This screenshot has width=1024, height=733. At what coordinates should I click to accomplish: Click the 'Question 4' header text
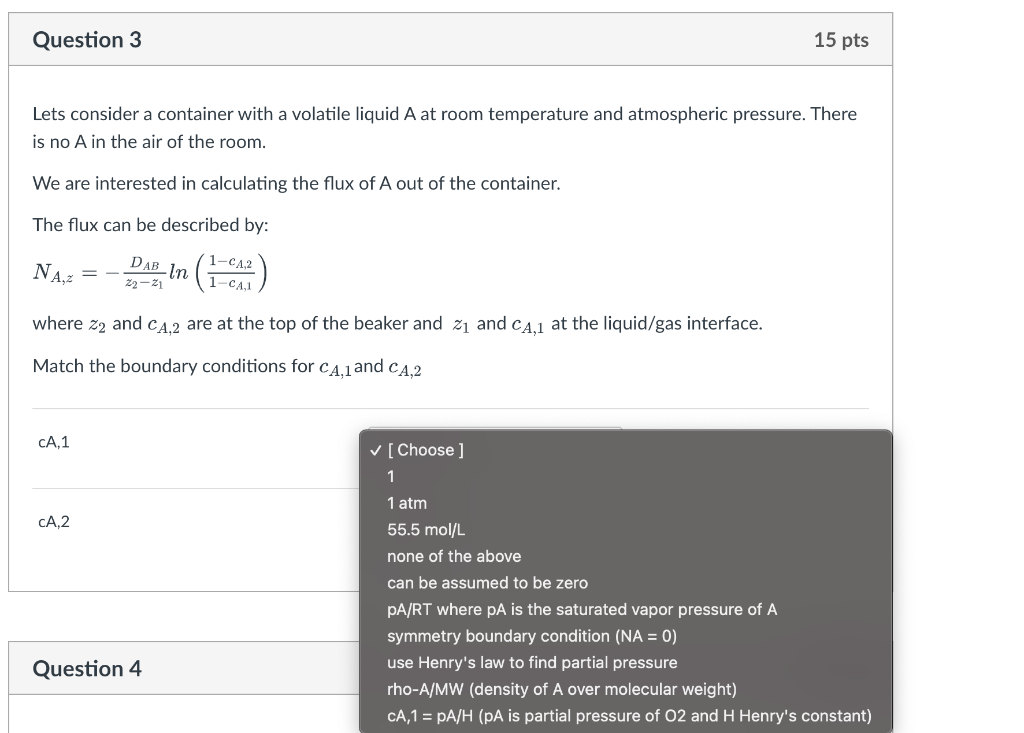coord(87,668)
